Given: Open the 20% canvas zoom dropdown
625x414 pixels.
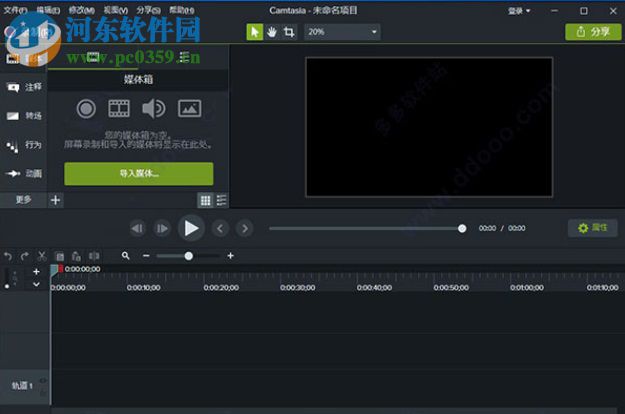Looking at the screenshot, I should [x=342, y=32].
